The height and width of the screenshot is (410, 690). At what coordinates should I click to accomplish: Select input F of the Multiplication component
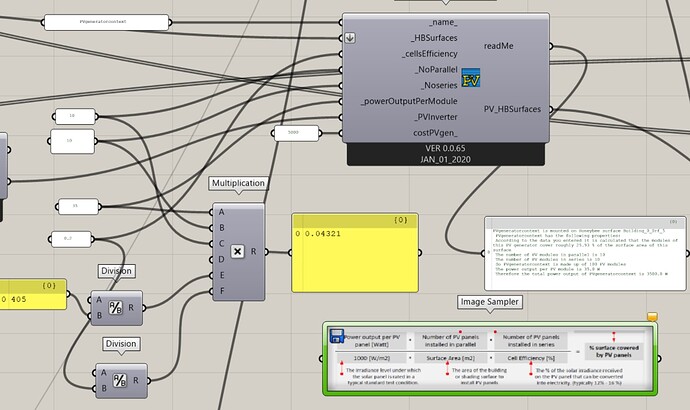coord(221,291)
